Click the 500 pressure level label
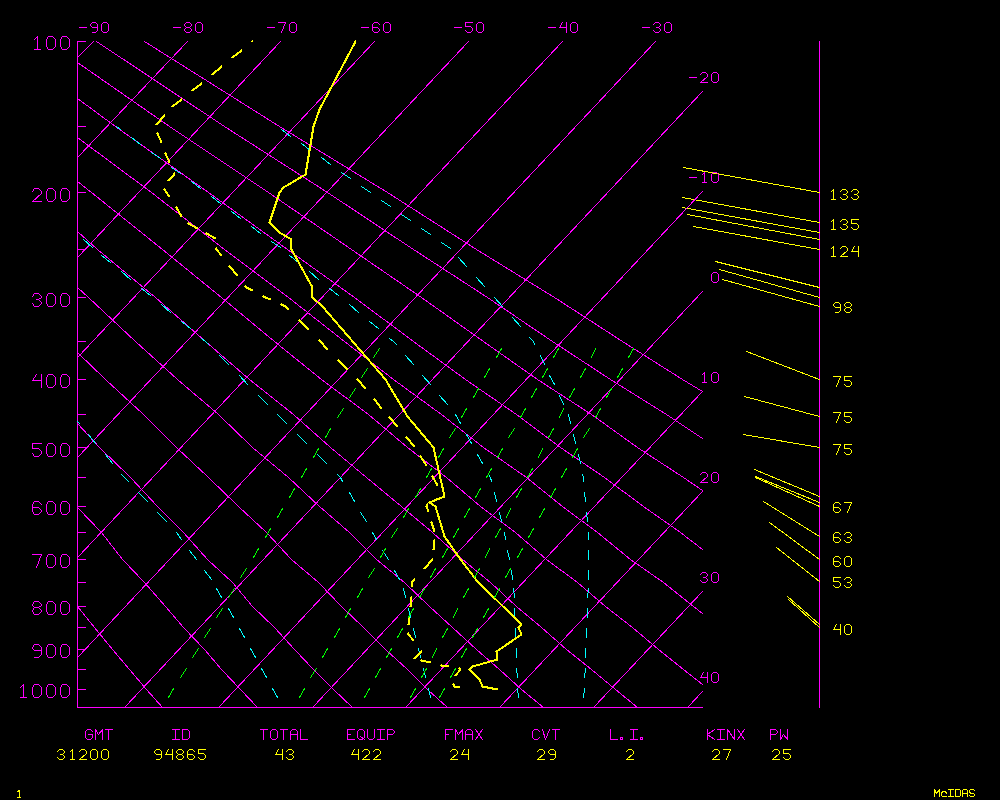The image size is (1000, 800). tap(51, 451)
